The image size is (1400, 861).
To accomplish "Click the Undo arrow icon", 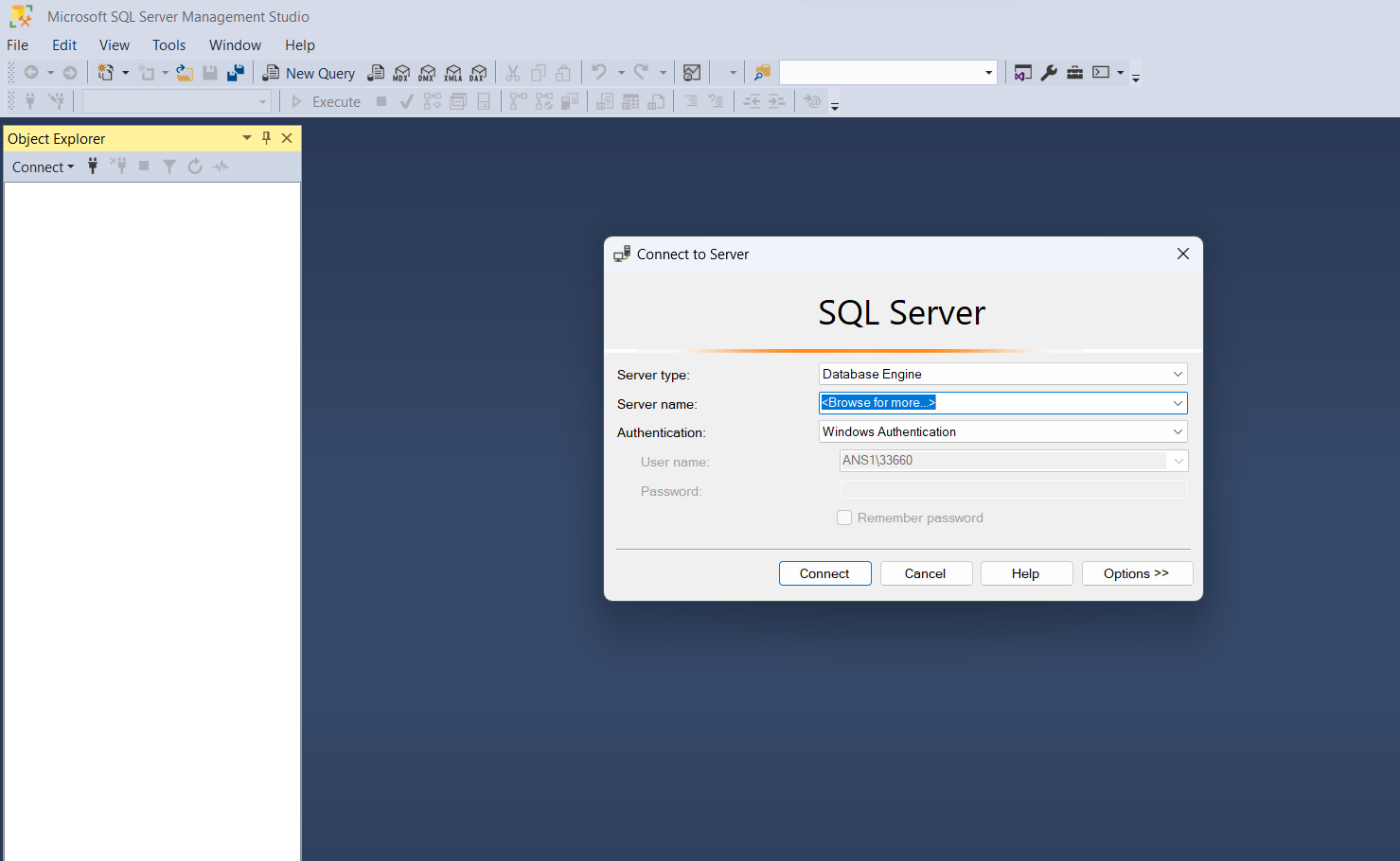I will [599, 73].
